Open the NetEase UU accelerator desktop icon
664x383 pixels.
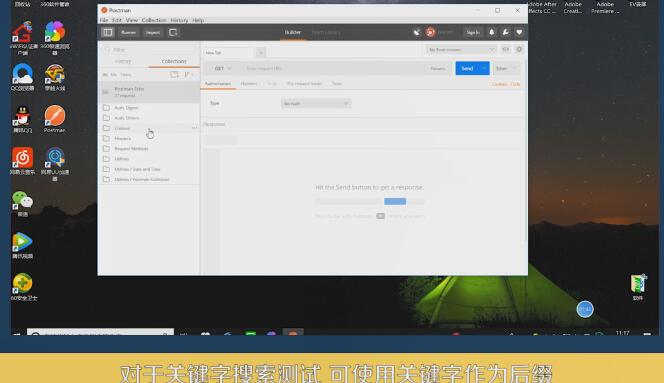55,164
